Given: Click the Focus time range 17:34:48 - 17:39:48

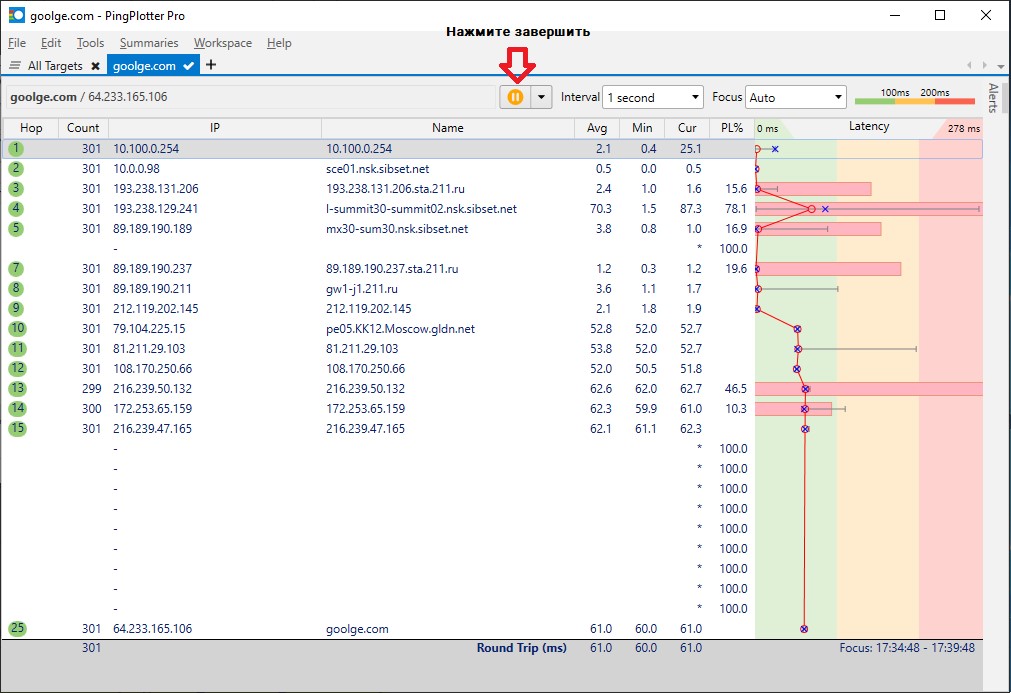Looking at the screenshot, I should click(x=907, y=648).
